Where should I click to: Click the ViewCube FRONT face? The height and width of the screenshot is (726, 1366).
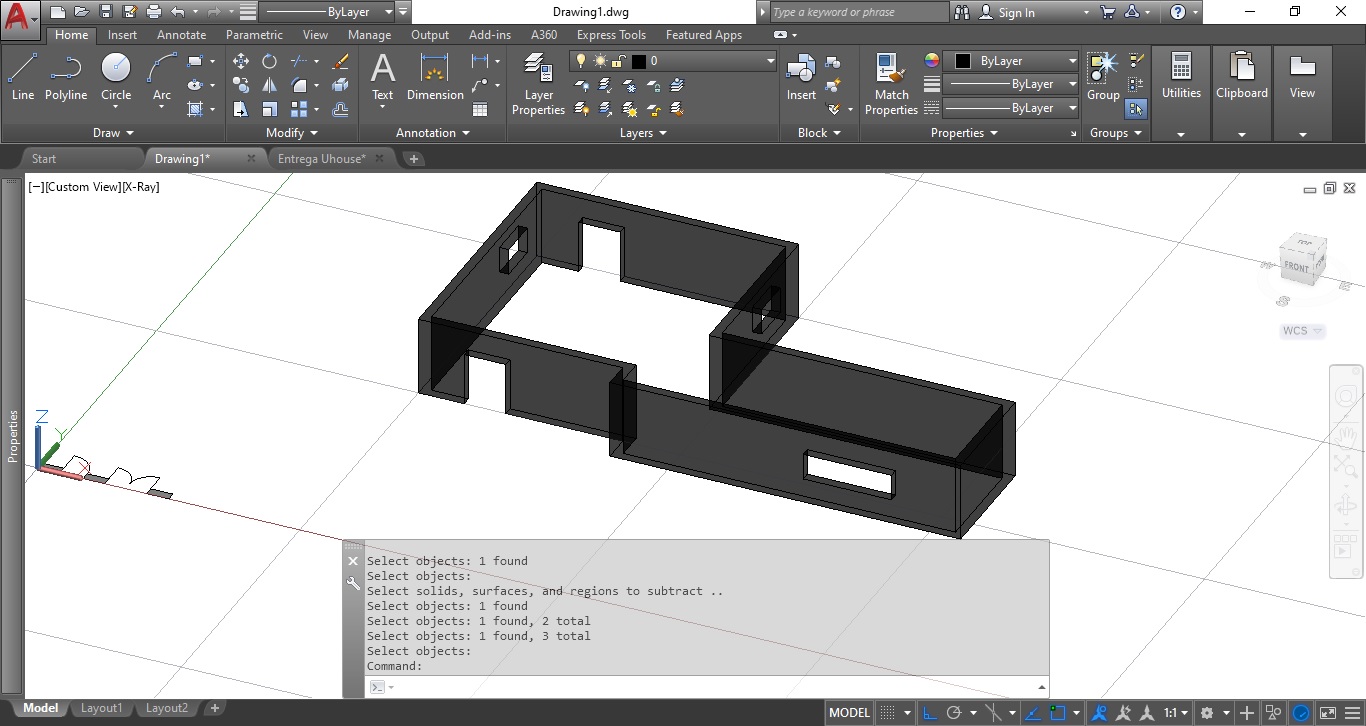click(x=1296, y=267)
